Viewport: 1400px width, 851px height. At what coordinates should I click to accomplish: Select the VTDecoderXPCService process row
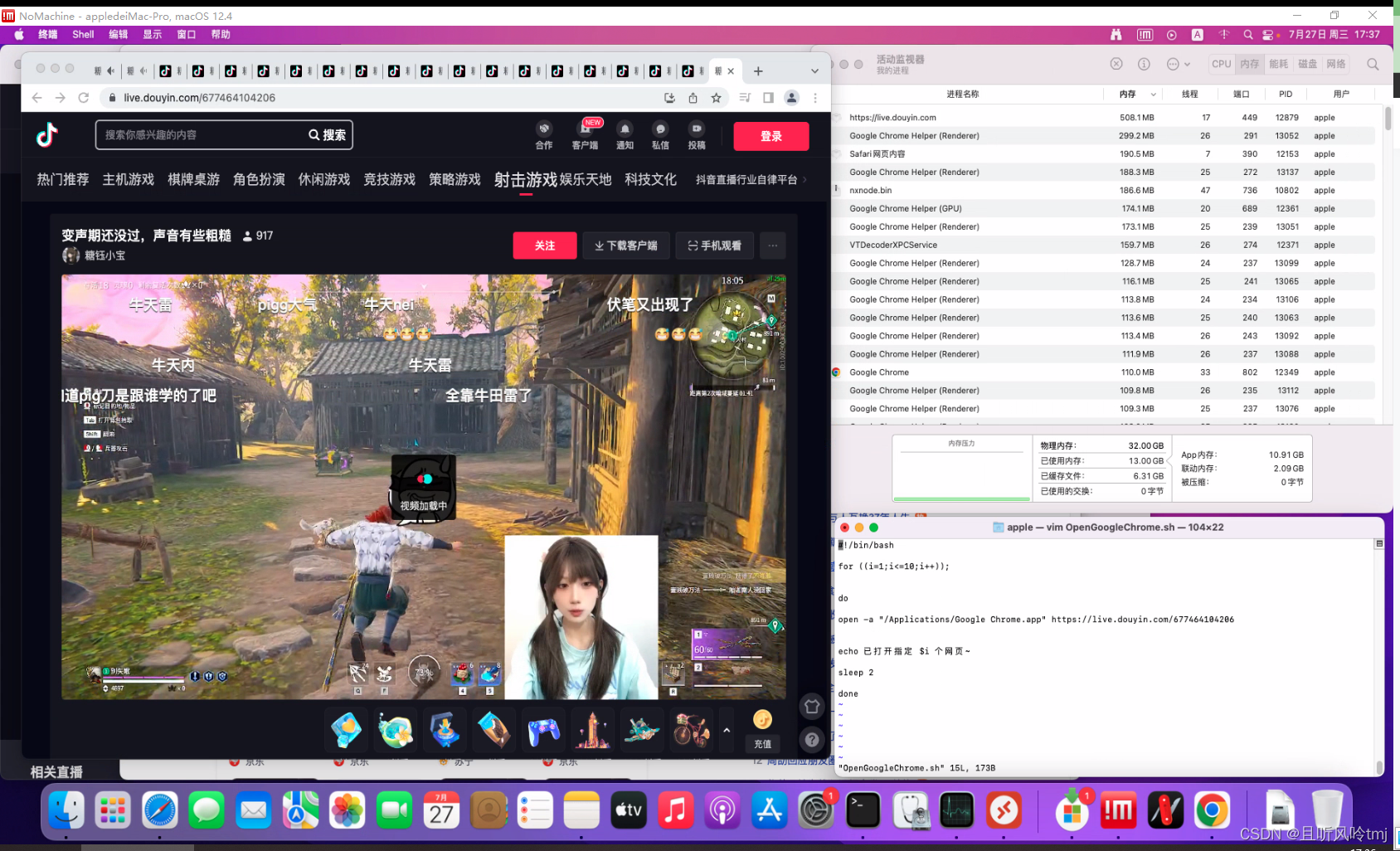point(1103,245)
